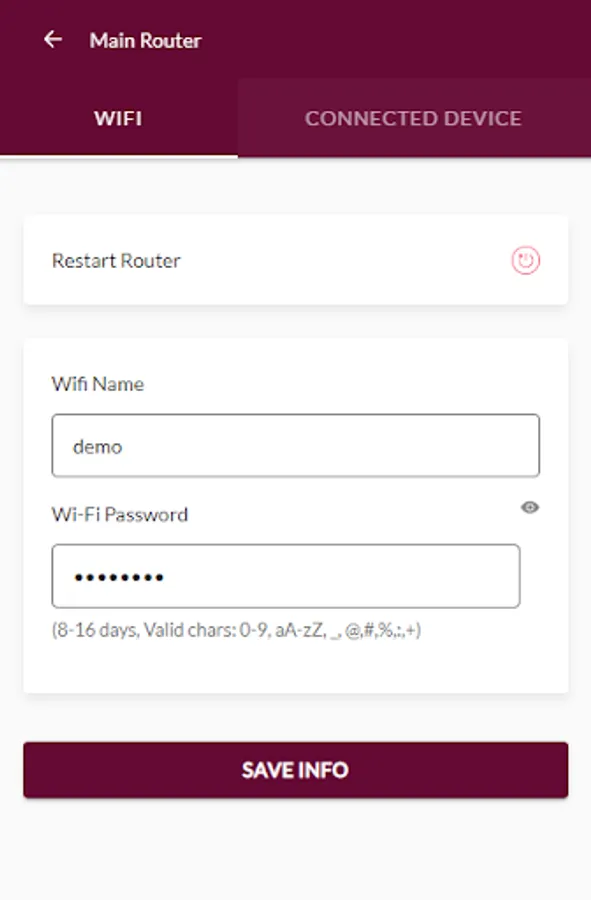Open the CONNECTED DEVICE tab

[x=414, y=118]
